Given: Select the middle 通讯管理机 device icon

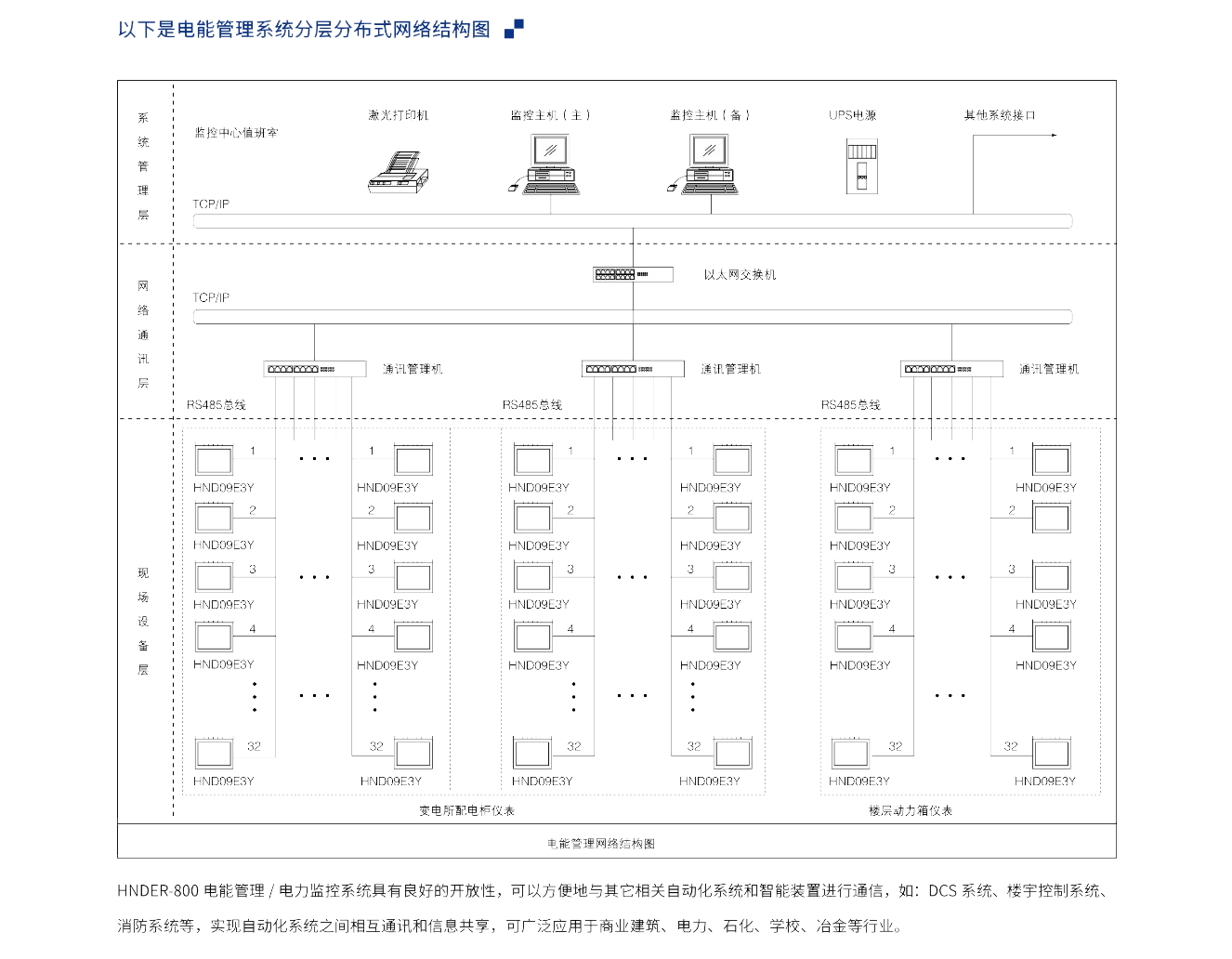Looking at the screenshot, I should tap(633, 369).
